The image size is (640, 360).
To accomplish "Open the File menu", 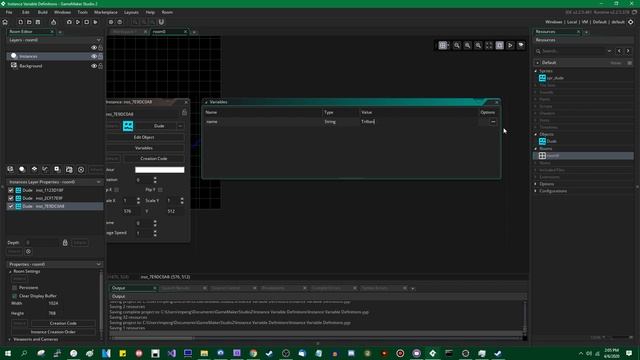I will click(x=9, y=12).
